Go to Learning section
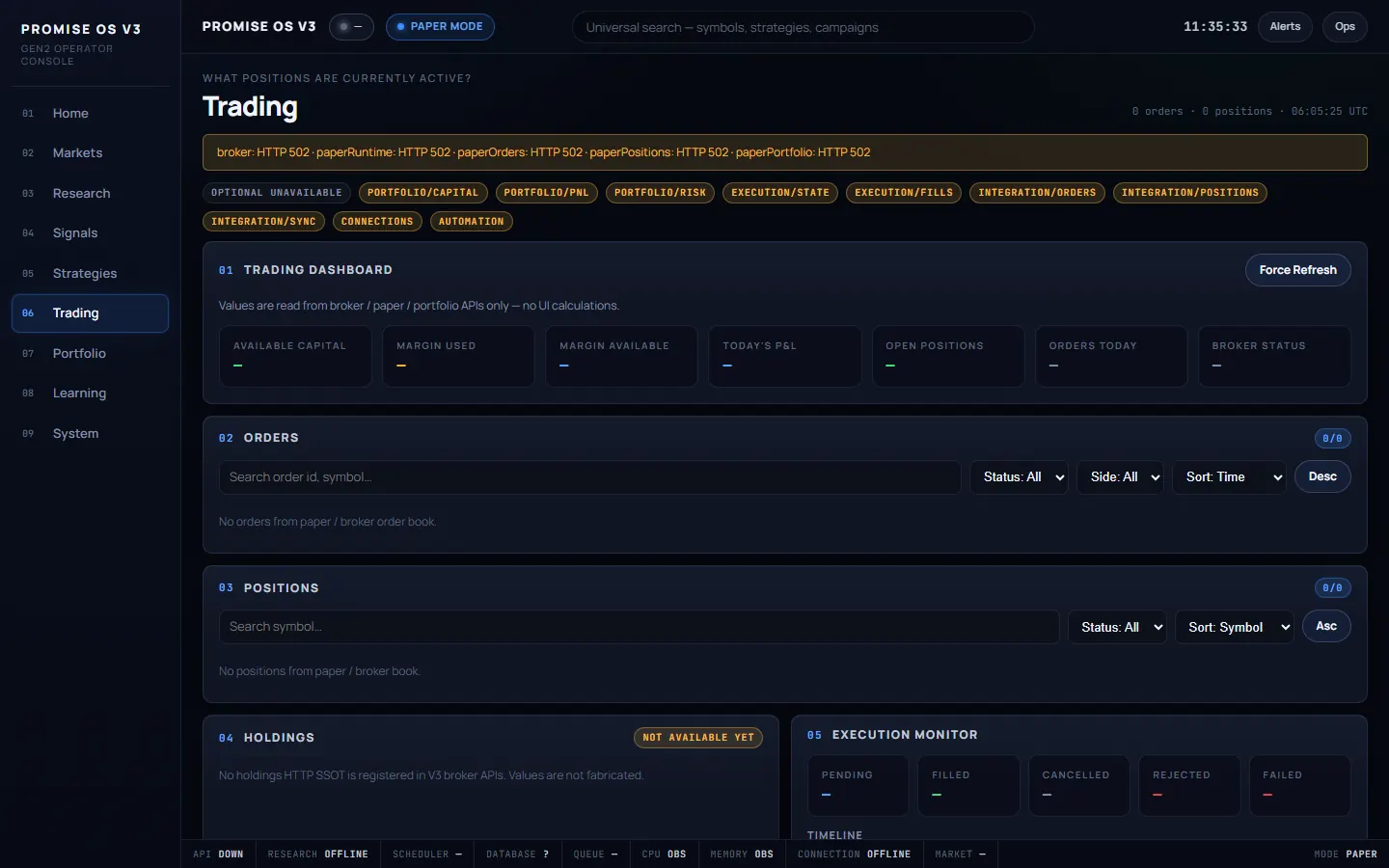Screen dimensions: 1389x868 coord(90,393)
